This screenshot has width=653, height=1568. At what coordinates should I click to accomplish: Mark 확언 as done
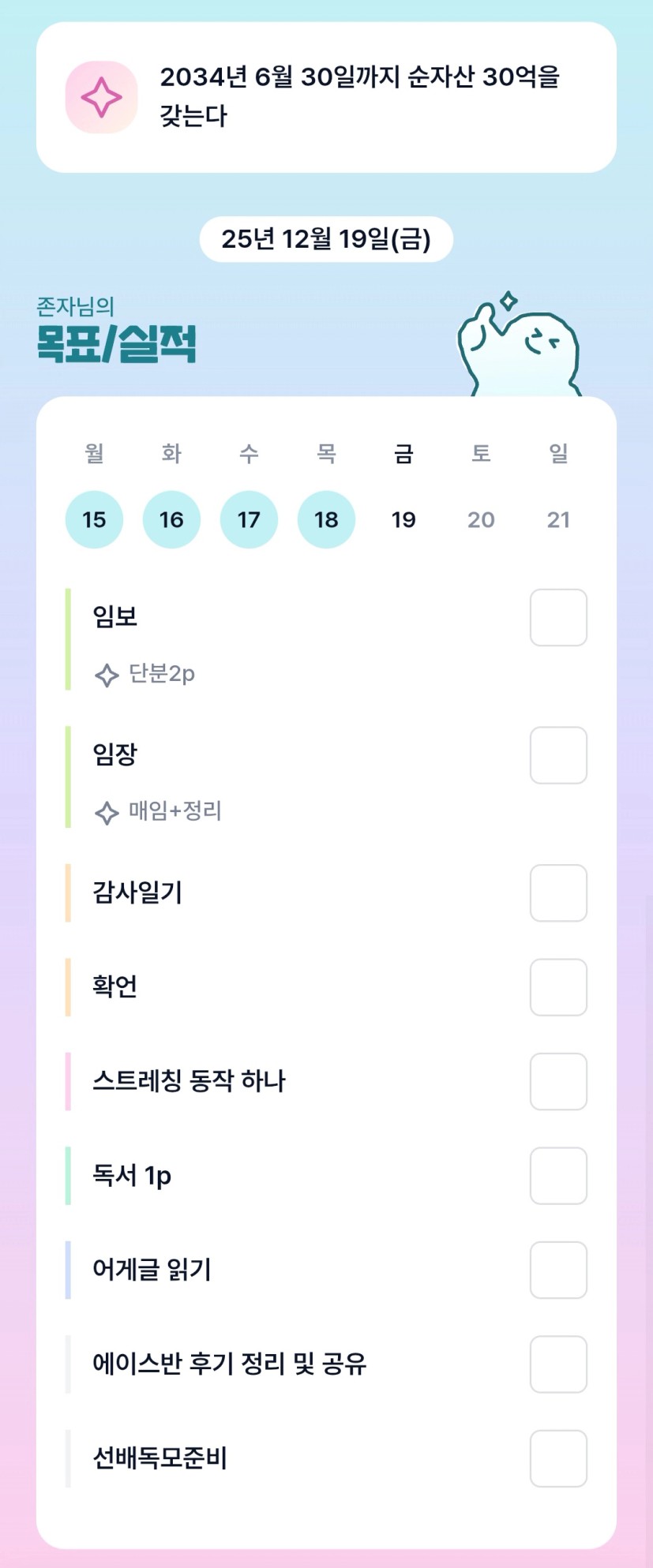[558, 987]
